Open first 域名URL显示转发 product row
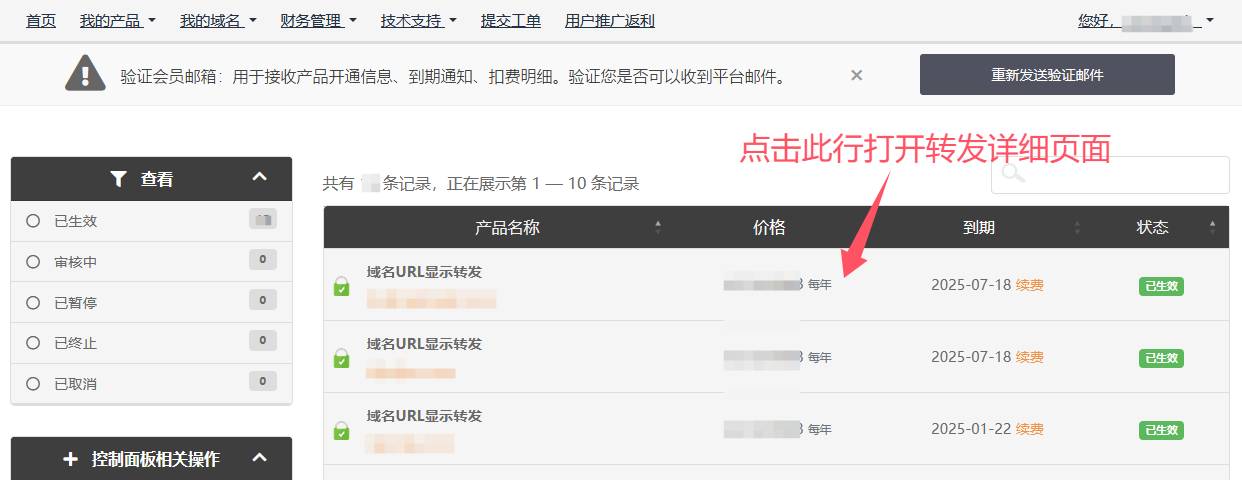This screenshot has height=480, width=1242. click(776, 285)
